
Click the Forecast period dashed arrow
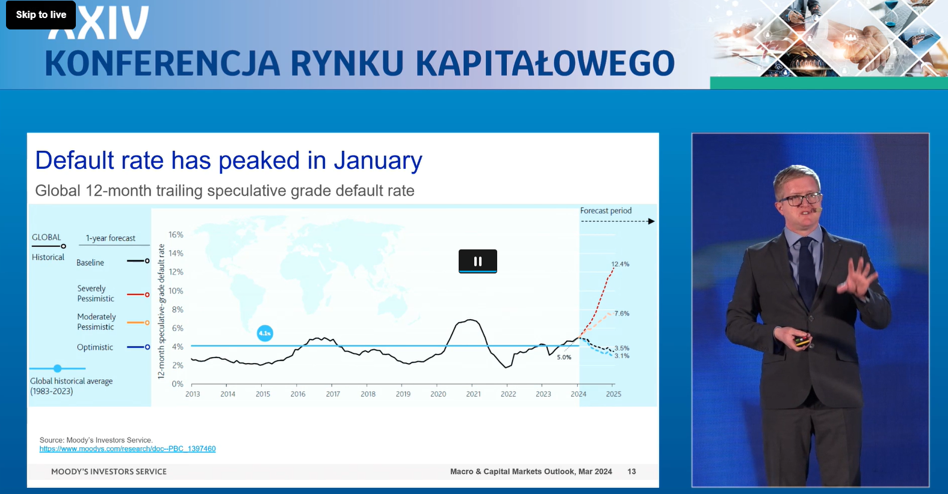tap(617, 221)
